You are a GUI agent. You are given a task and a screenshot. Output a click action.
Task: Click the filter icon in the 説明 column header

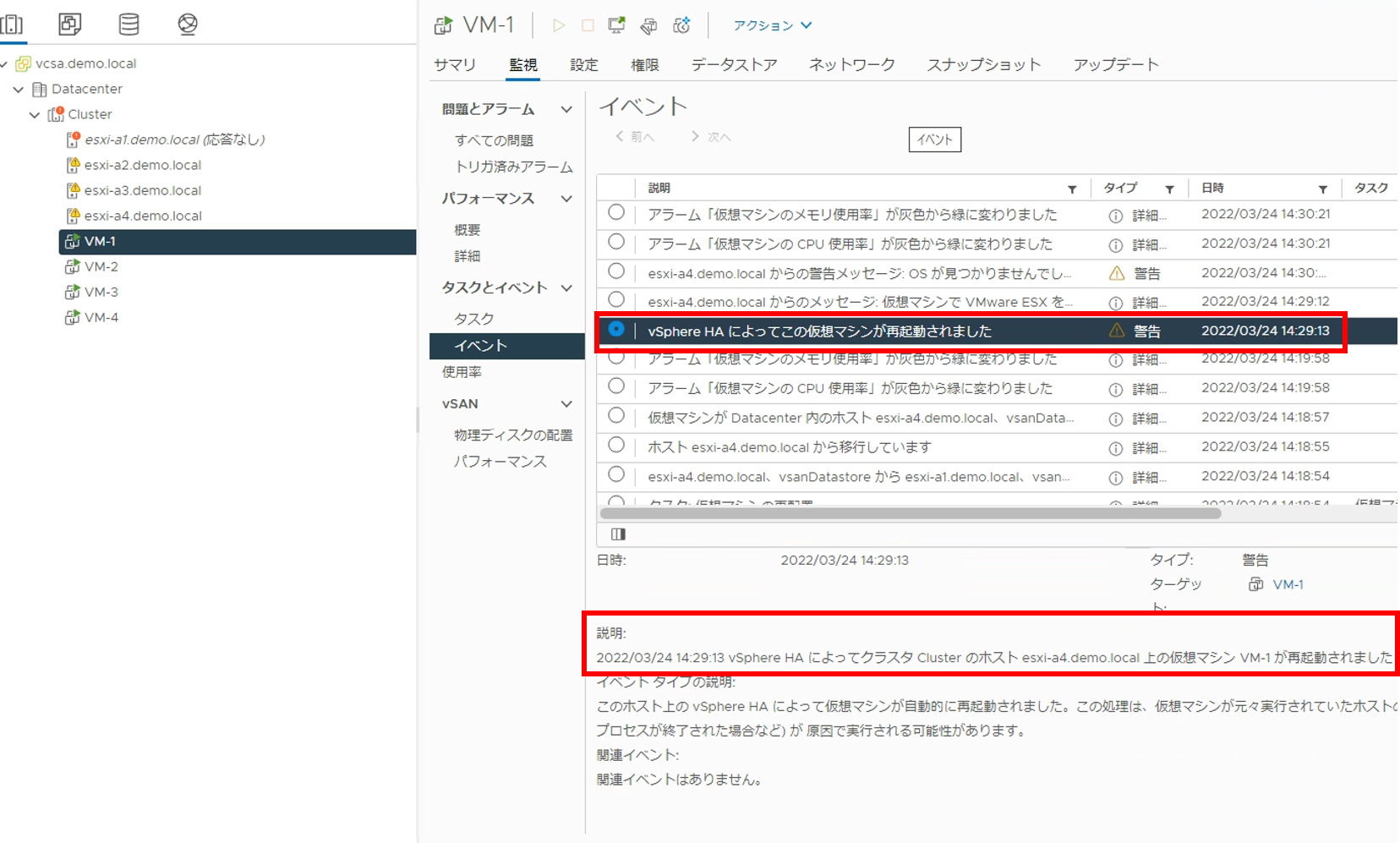tap(1072, 189)
